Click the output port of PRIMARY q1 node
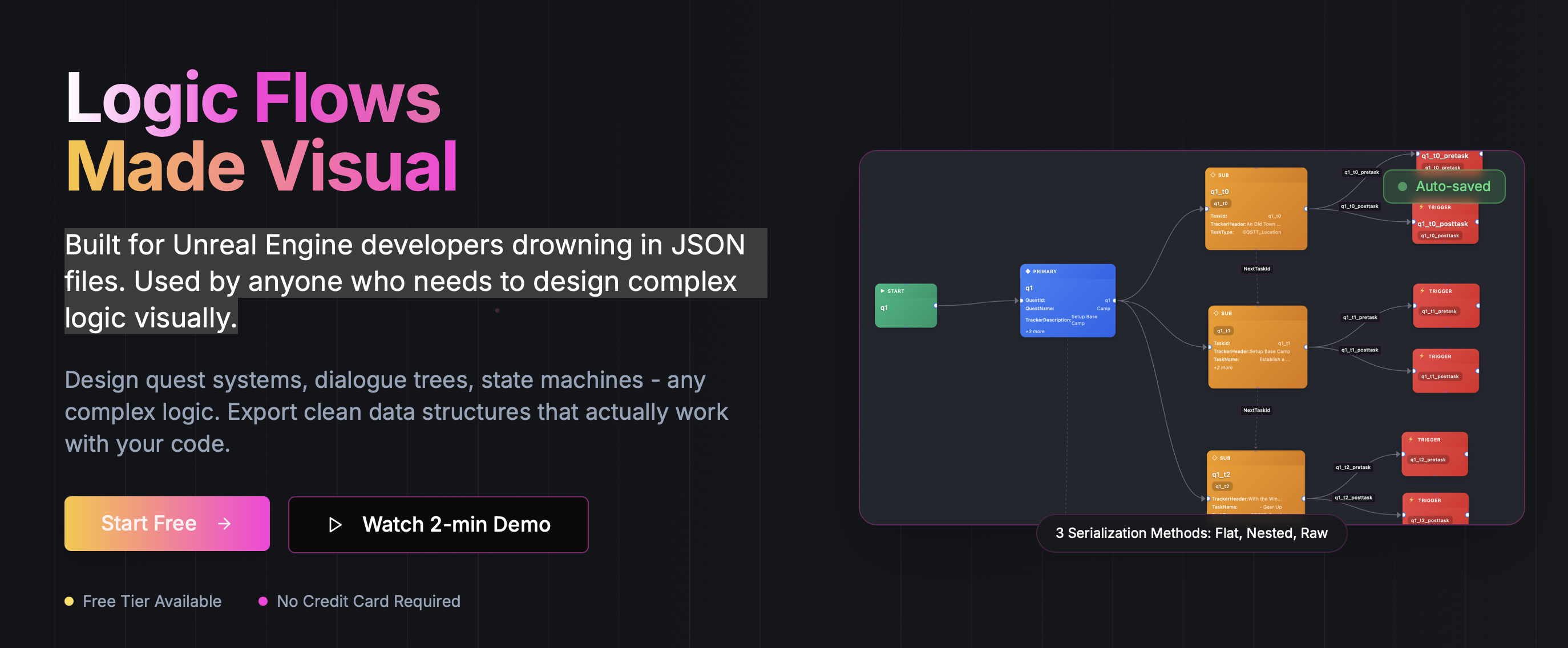 click(1114, 301)
